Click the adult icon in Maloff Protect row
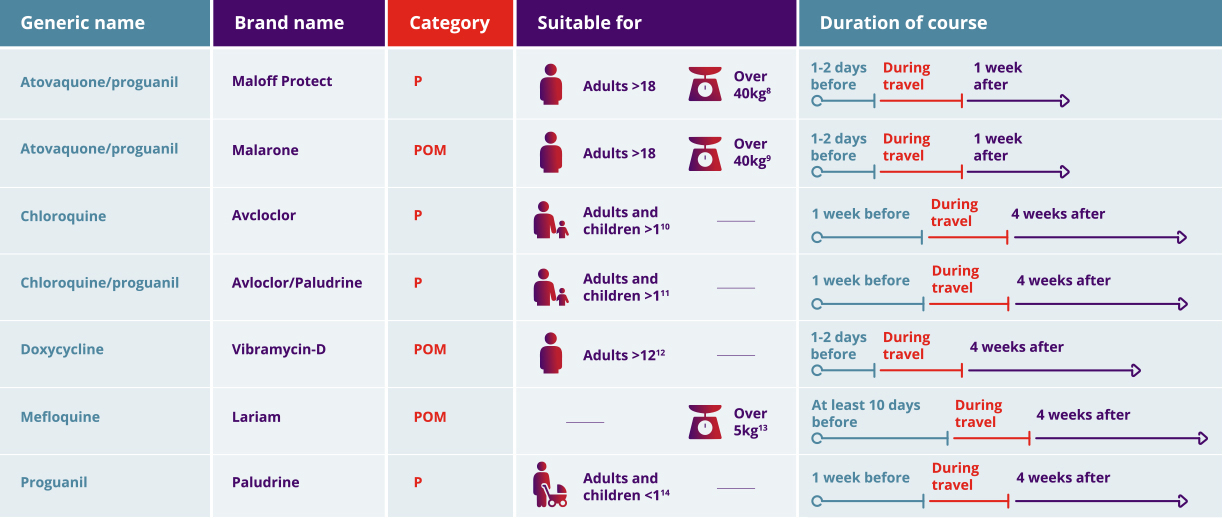This screenshot has height=518, width=1222. [551, 84]
